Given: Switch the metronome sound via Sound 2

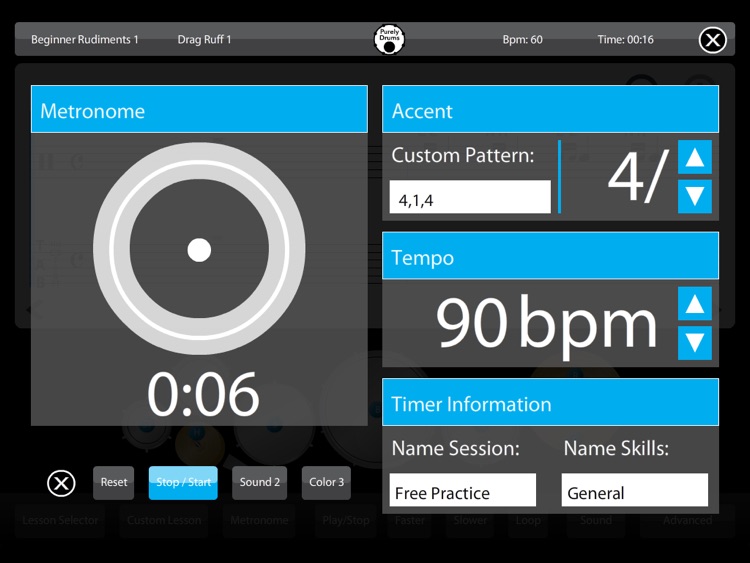Looking at the screenshot, I should [260, 483].
